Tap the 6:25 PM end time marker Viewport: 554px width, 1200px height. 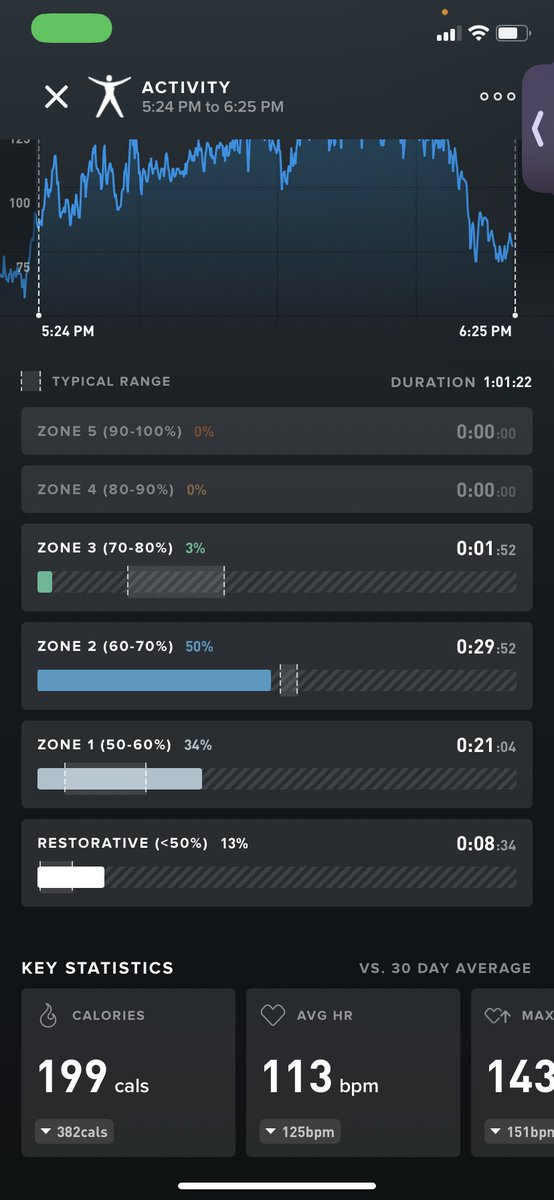tap(486, 331)
